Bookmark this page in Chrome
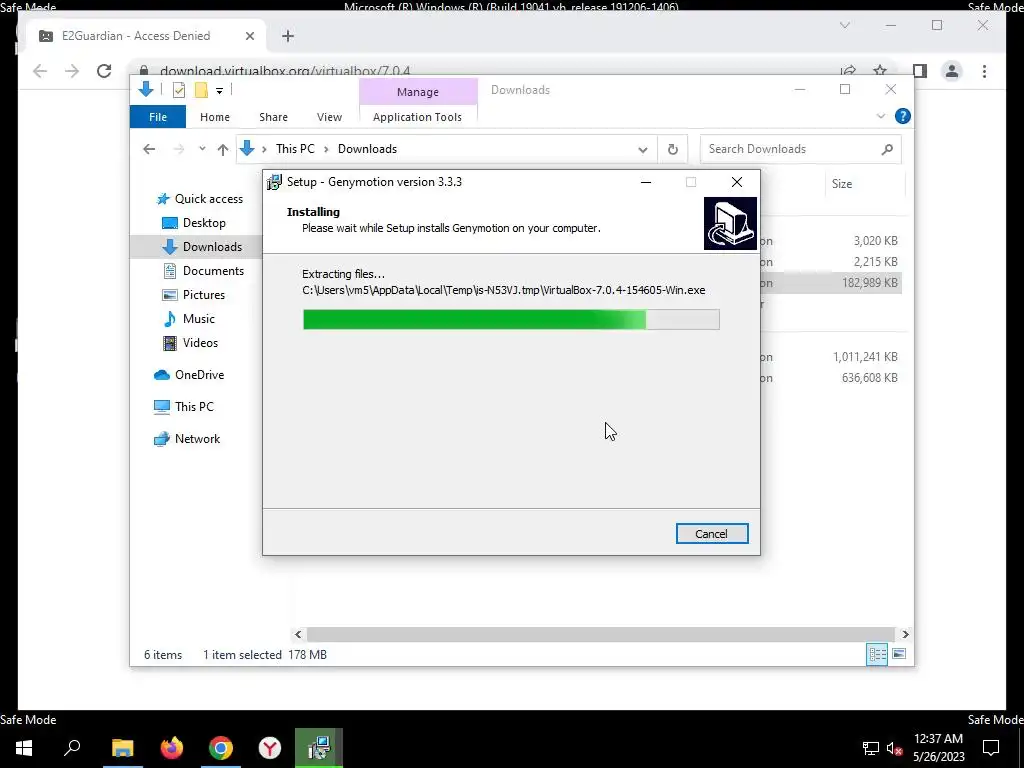The height and width of the screenshot is (768, 1024). (x=880, y=71)
